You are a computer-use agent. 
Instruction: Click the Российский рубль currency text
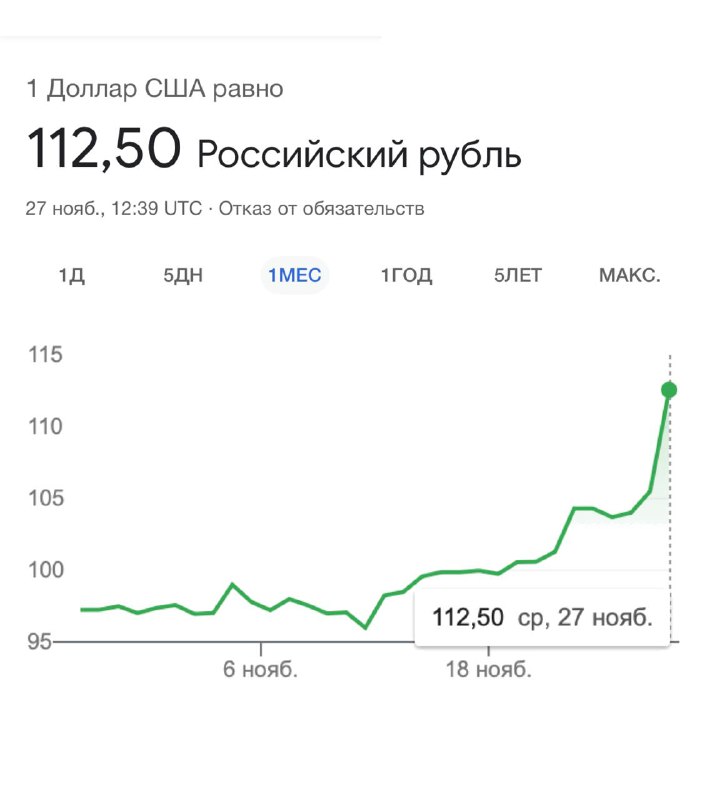point(359,155)
